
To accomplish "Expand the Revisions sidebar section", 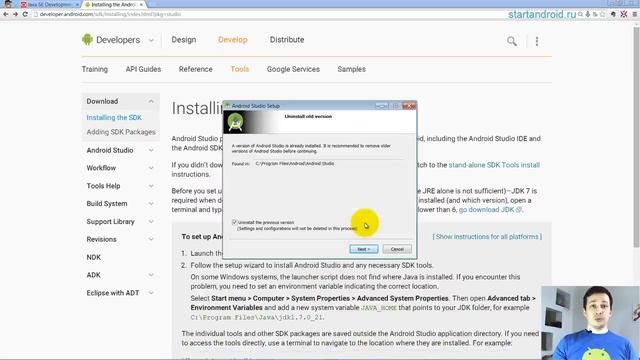I will 151,239.
